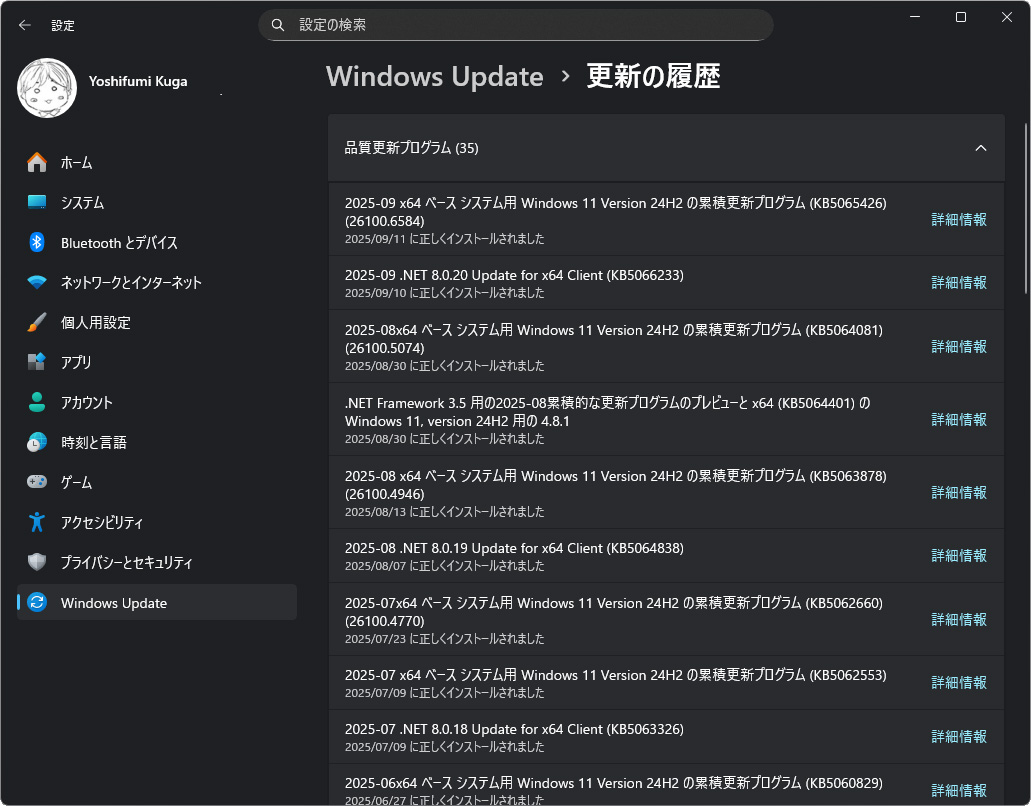Click the Bluetooth とデバイス icon
Viewport: 1031px width, 806px height.
click(37, 242)
